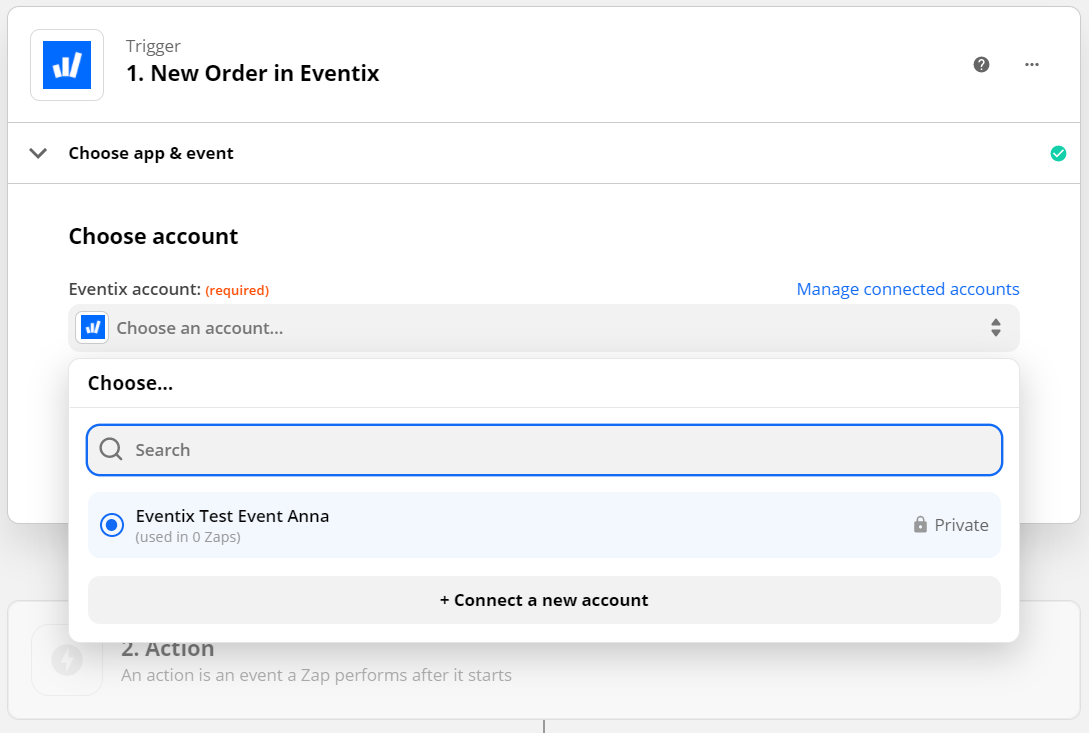The width and height of the screenshot is (1089, 733).
Task: Click the used in 0 Zaps text
Action: (x=188, y=537)
